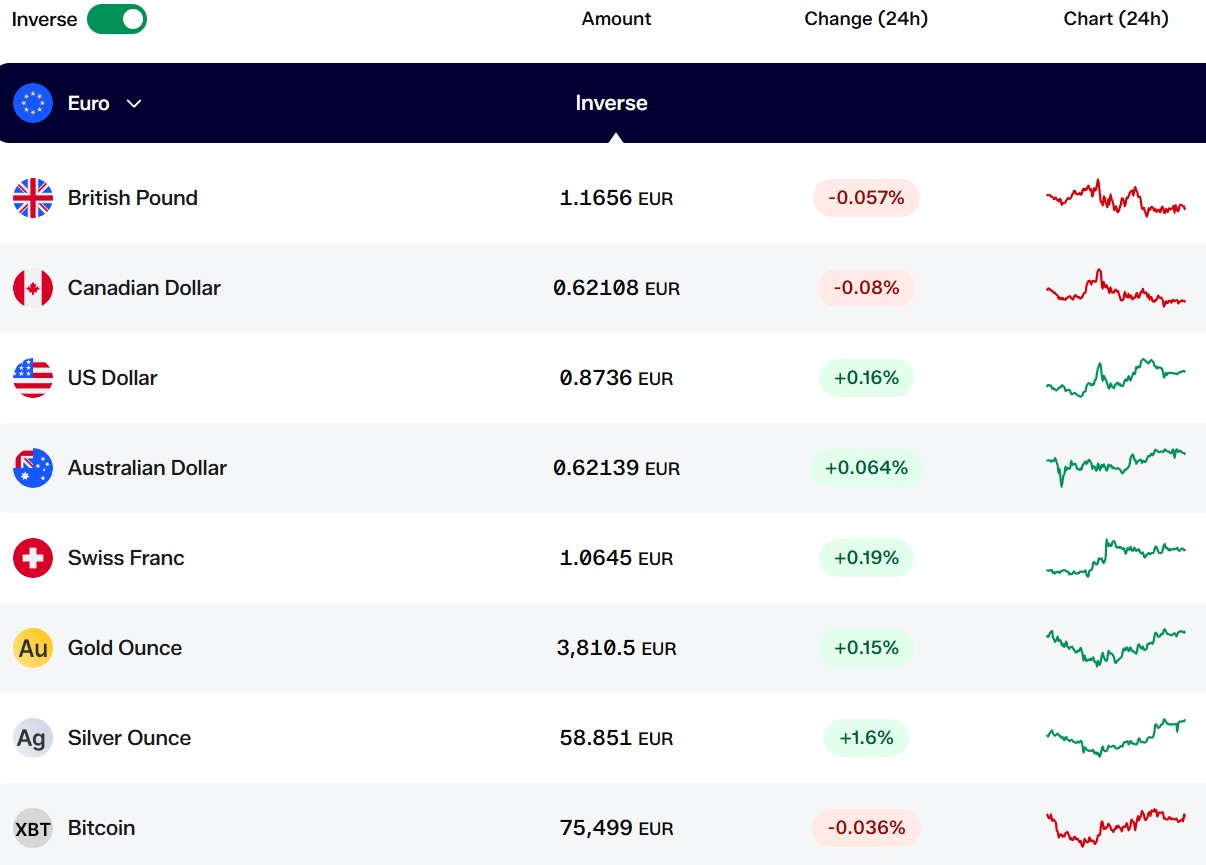Click the Australian Dollar flag icon
1206x865 pixels.
(x=33, y=468)
